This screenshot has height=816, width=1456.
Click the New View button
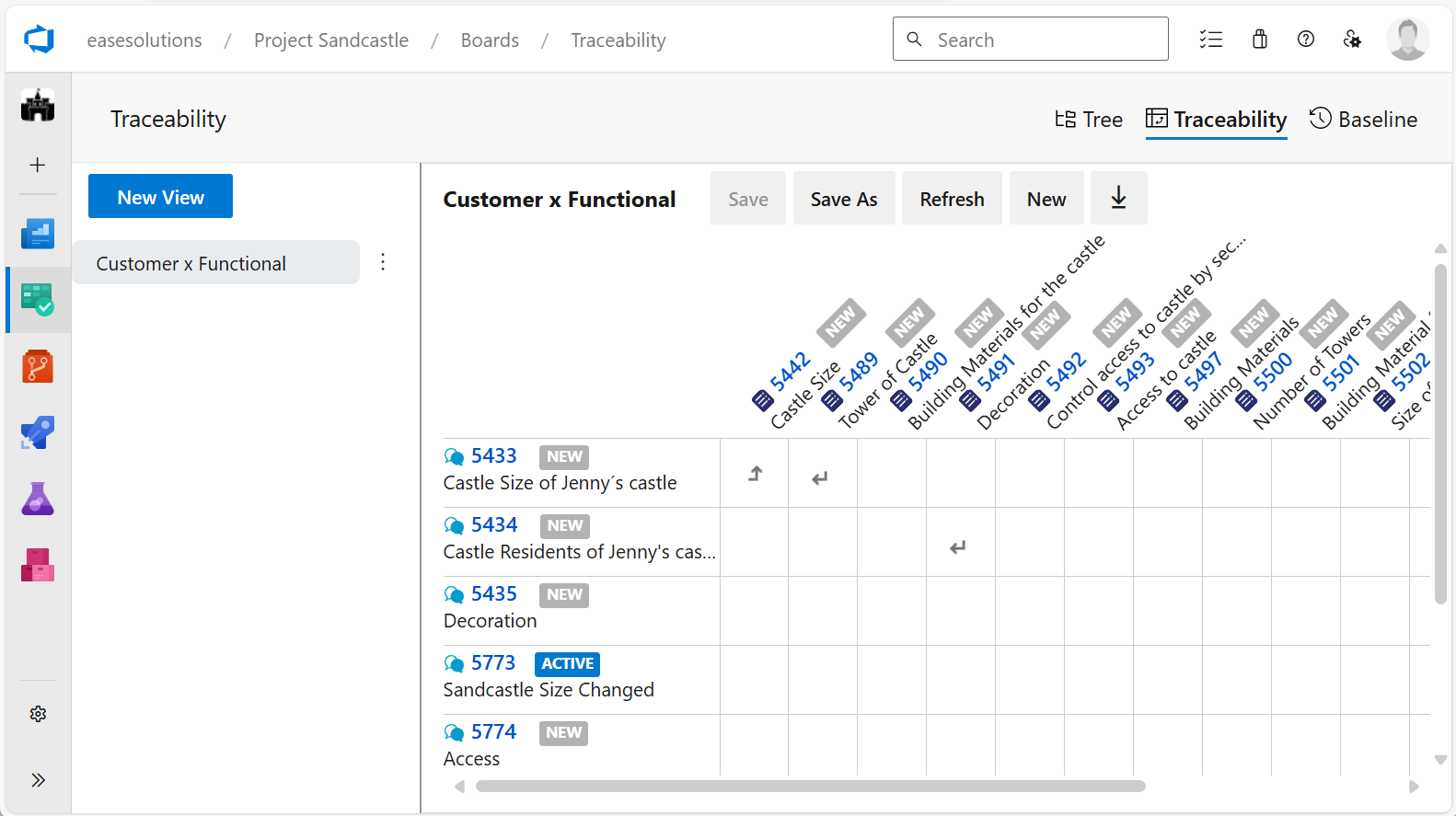[x=160, y=196]
